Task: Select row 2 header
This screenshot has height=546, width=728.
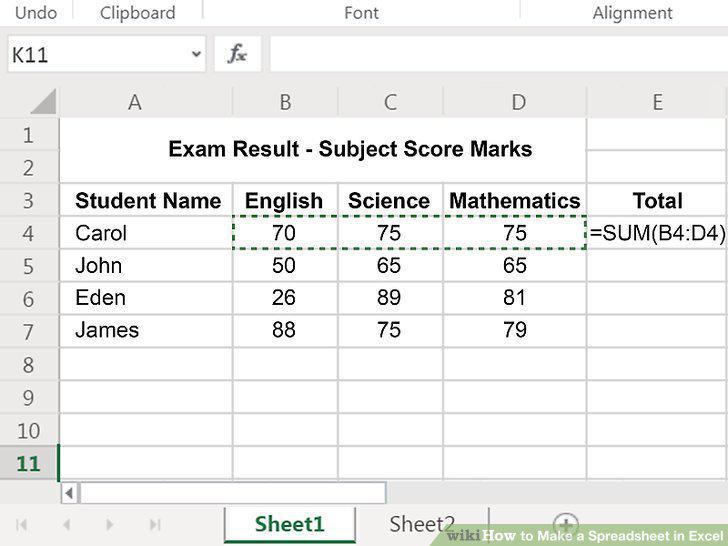Action: (x=29, y=167)
